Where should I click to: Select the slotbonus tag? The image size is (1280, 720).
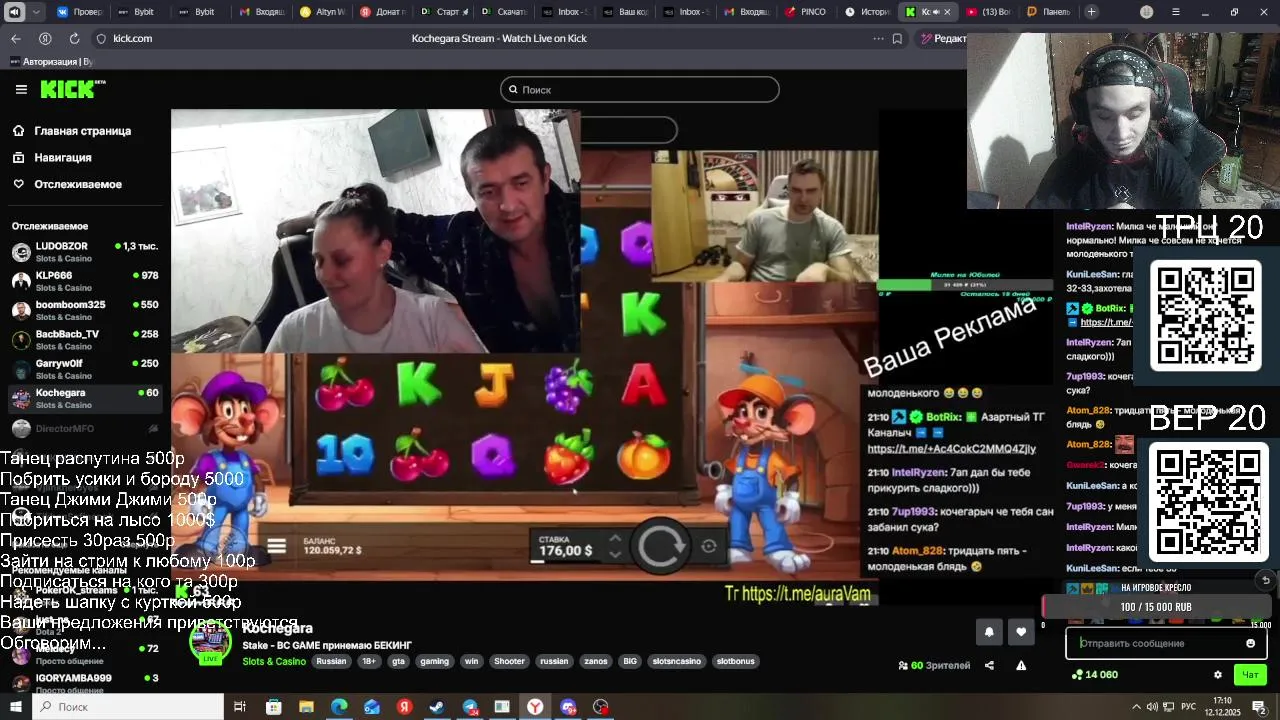click(x=736, y=661)
